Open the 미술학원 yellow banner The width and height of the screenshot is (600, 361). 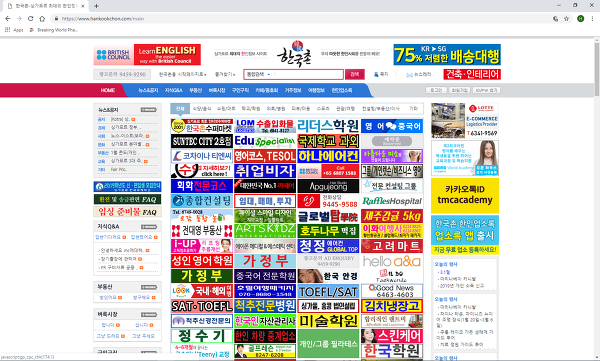pyautogui.click(x=328, y=321)
